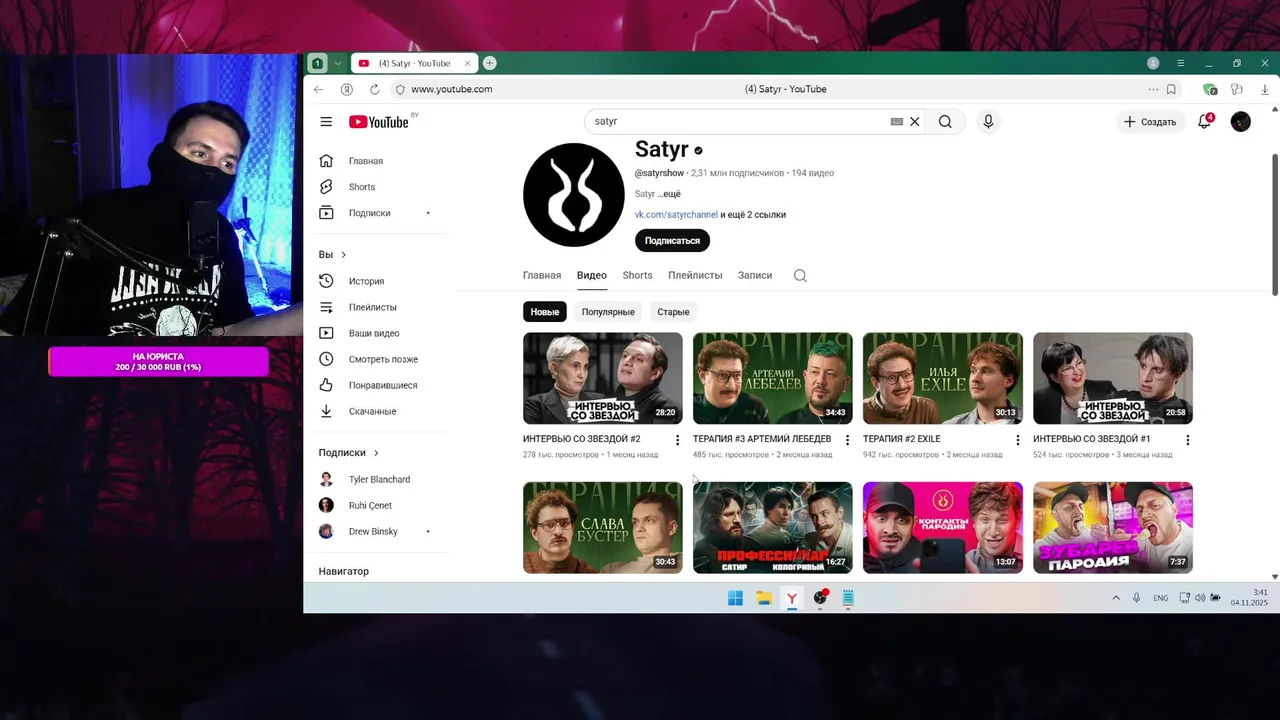Click the Создать button
This screenshot has width=1280, height=720.
1150,122
